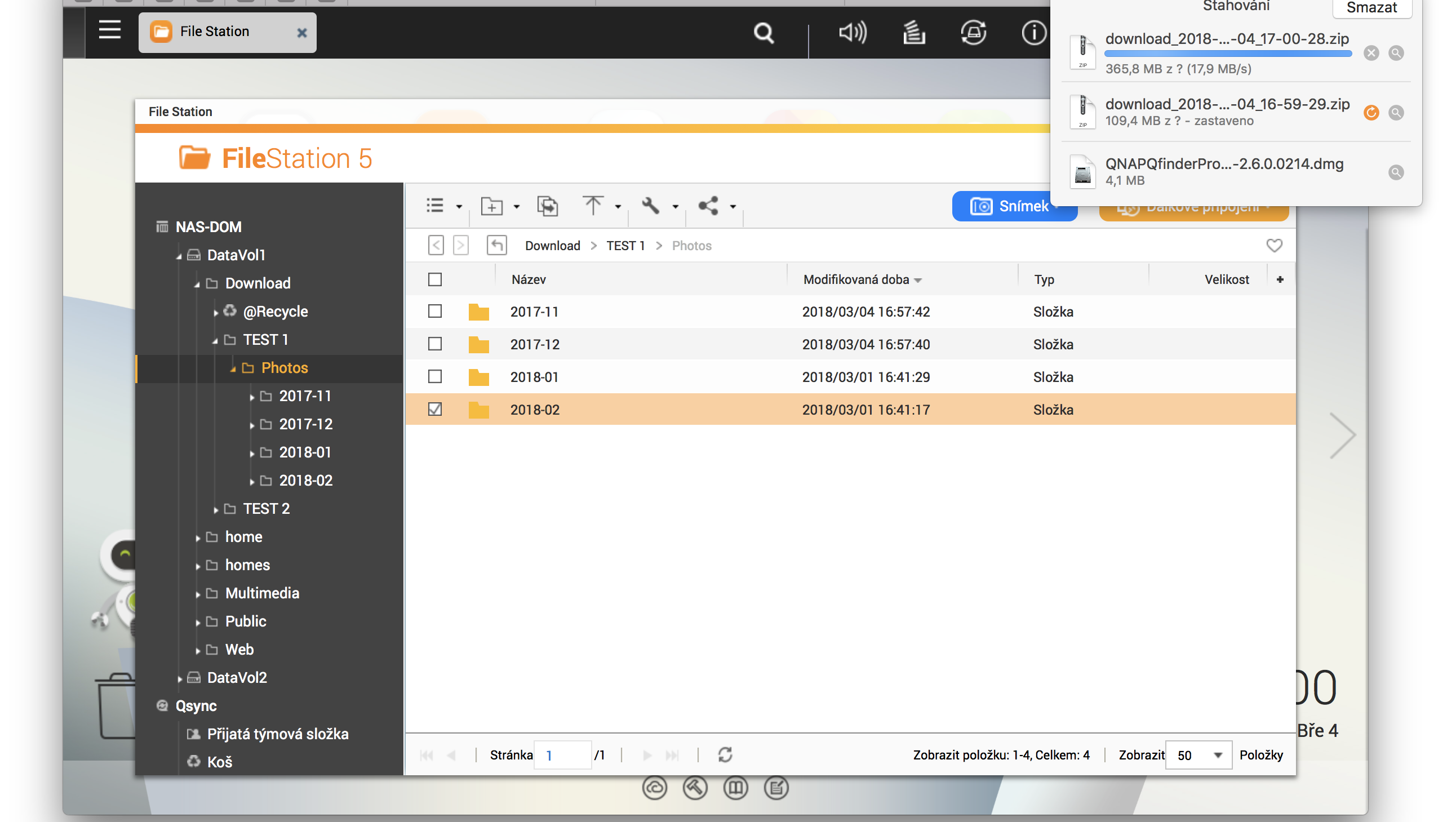
Task: Check the 2017-11 folder checkbox
Action: click(x=434, y=312)
